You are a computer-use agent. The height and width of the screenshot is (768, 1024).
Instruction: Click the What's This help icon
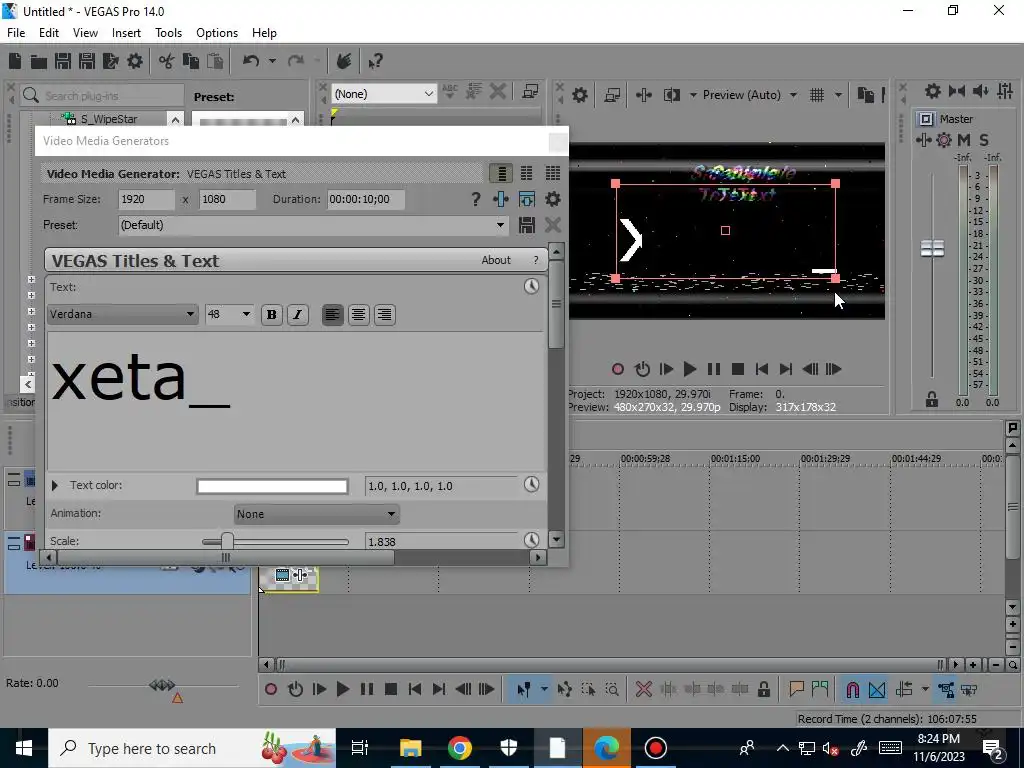pos(374,61)
